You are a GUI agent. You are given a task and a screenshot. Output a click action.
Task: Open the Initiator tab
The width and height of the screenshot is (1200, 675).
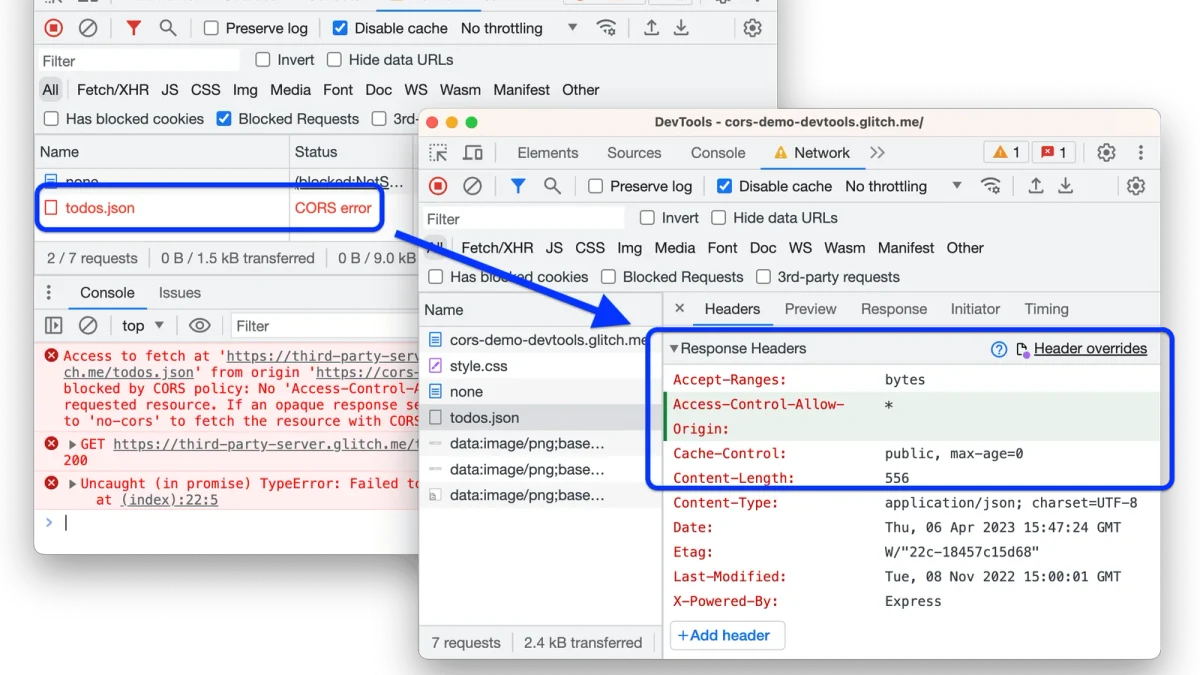tap(975, 309)
